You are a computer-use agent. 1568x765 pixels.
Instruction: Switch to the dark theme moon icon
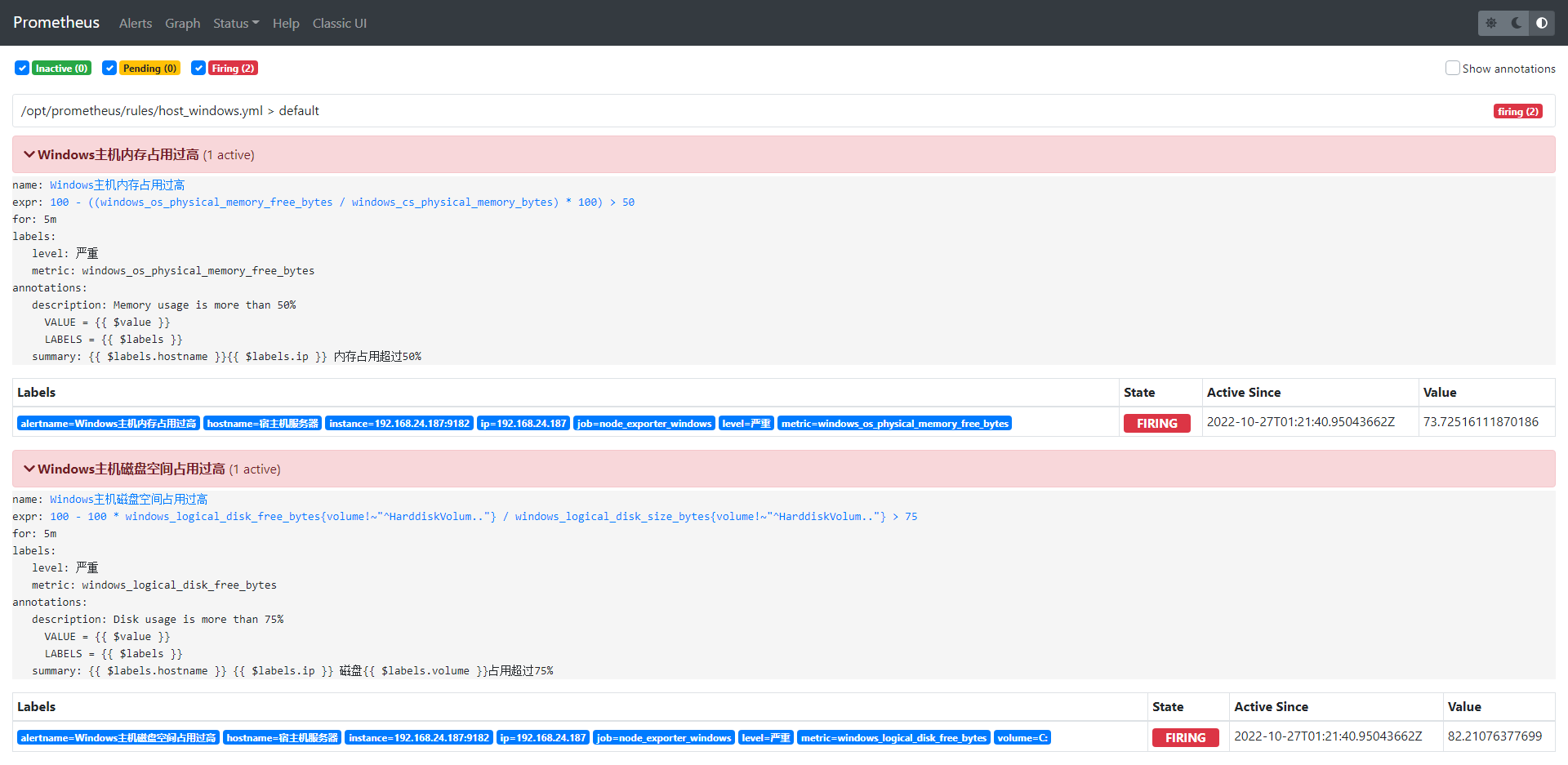pos(1517,23)
